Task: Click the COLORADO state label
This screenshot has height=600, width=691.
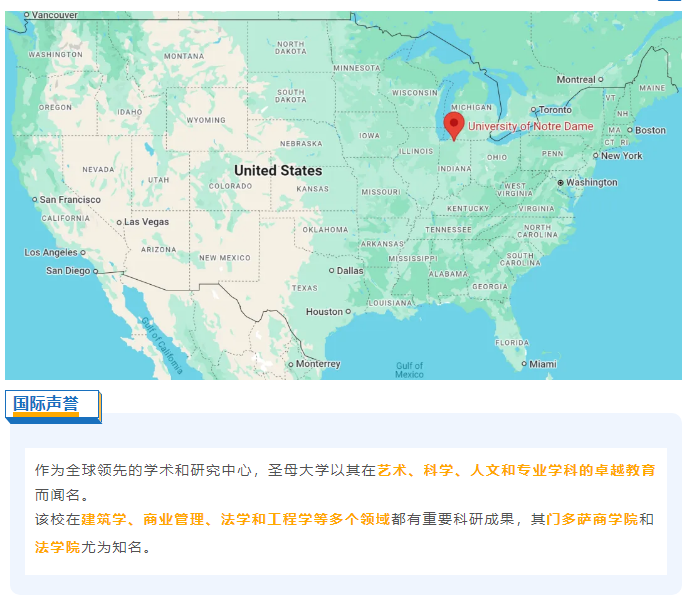Action: point(230,186)
